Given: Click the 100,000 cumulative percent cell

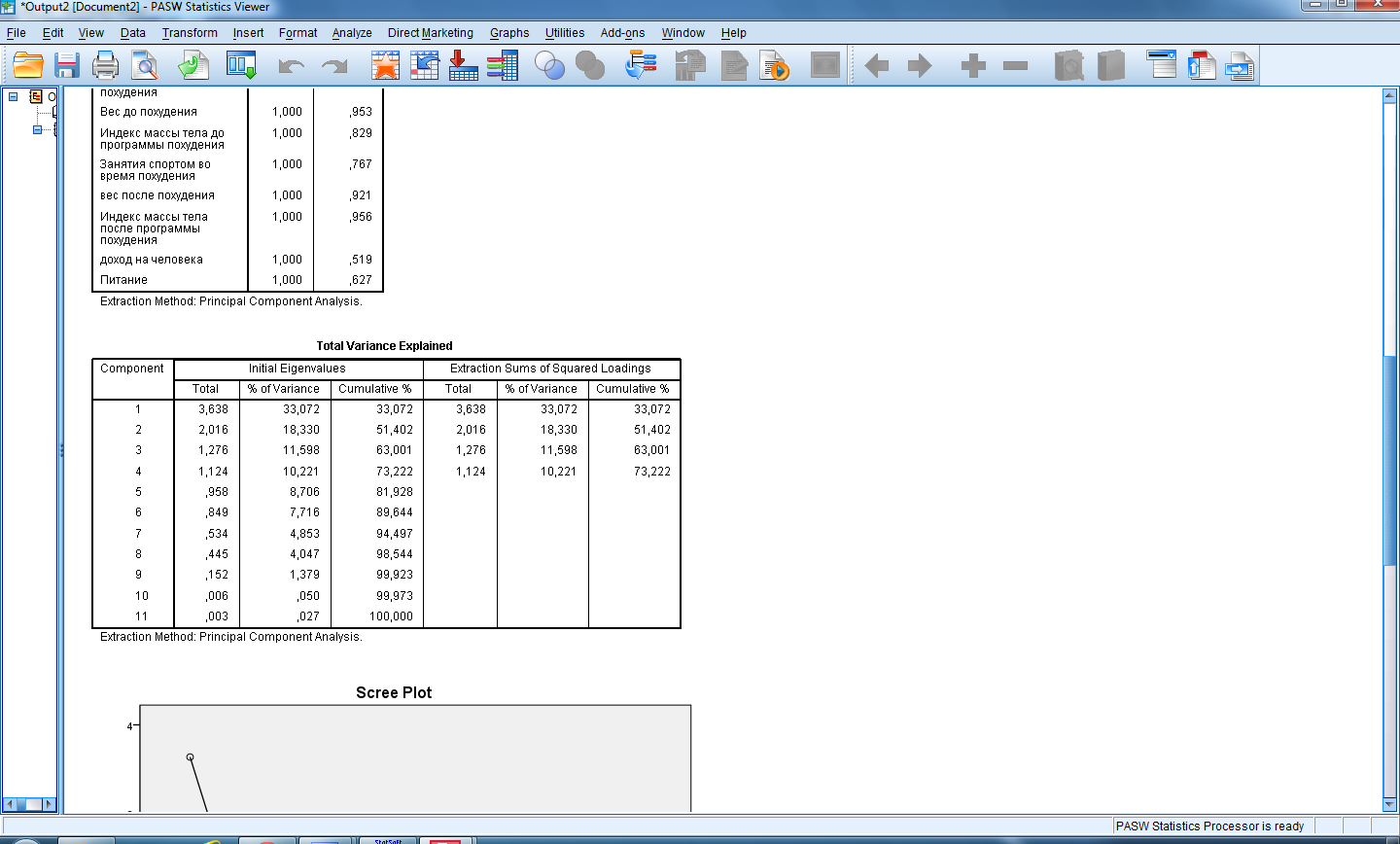Looking at the screenshot, I should point(391,616).
